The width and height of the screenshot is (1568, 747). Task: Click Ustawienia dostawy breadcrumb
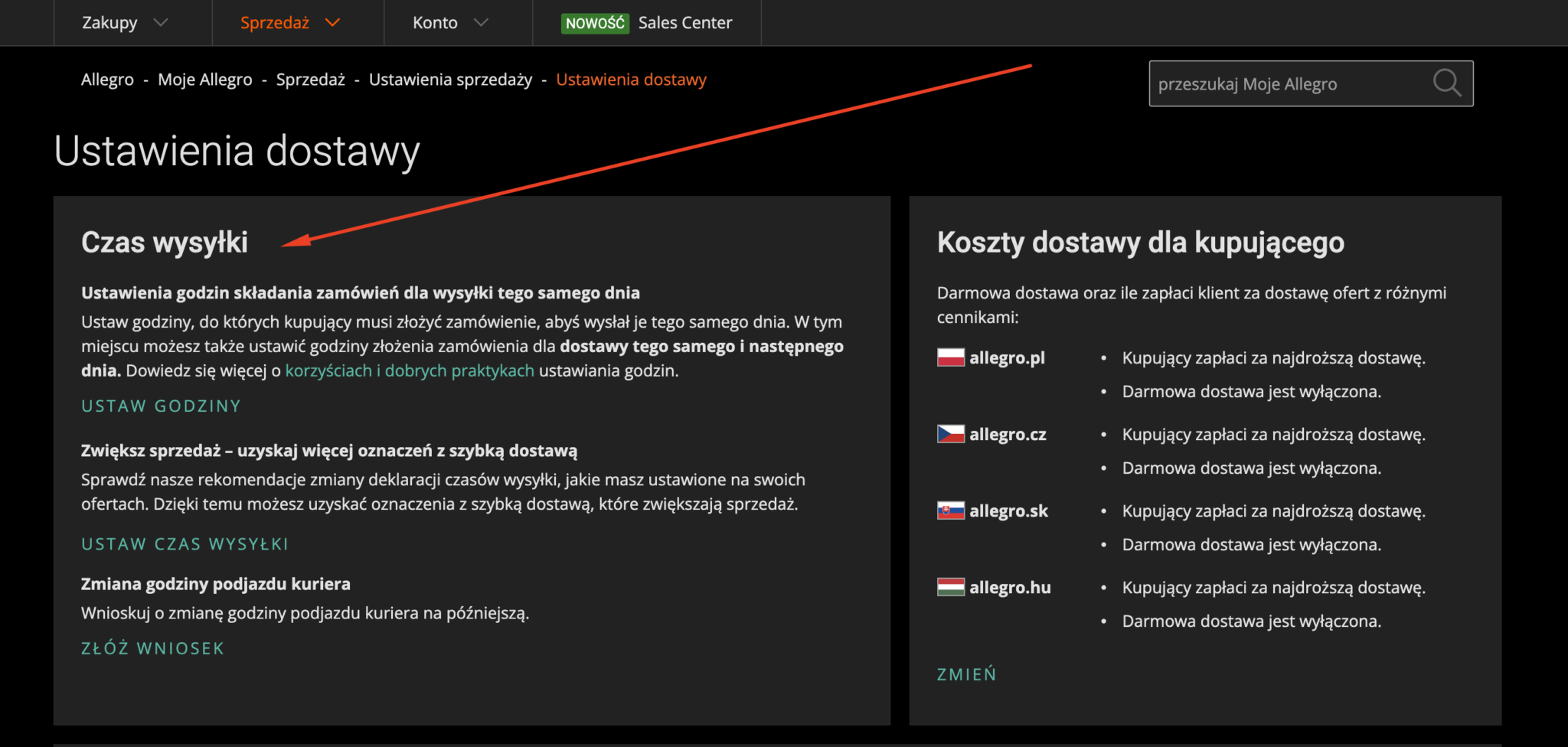(631, 80)
